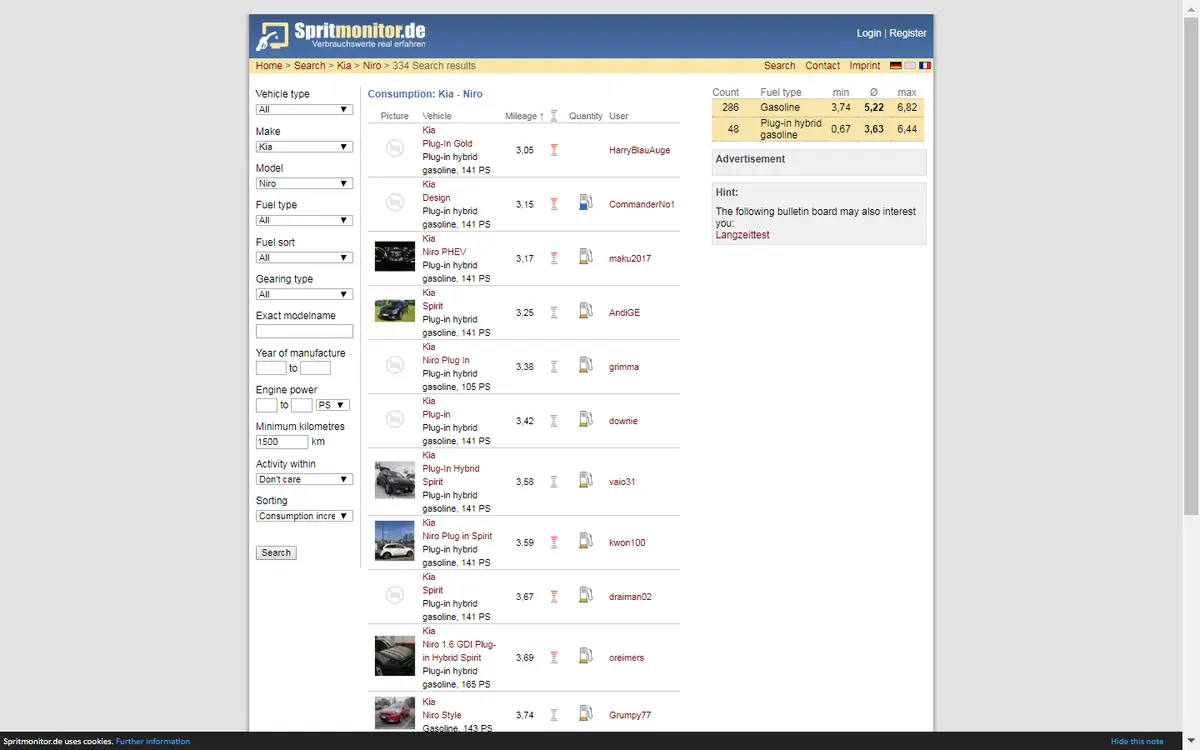Image resolution: width=1200 pixels, height=750 pixels.
Task: Open Kia in the breadcrumb
Action: (x=344, y=66)
